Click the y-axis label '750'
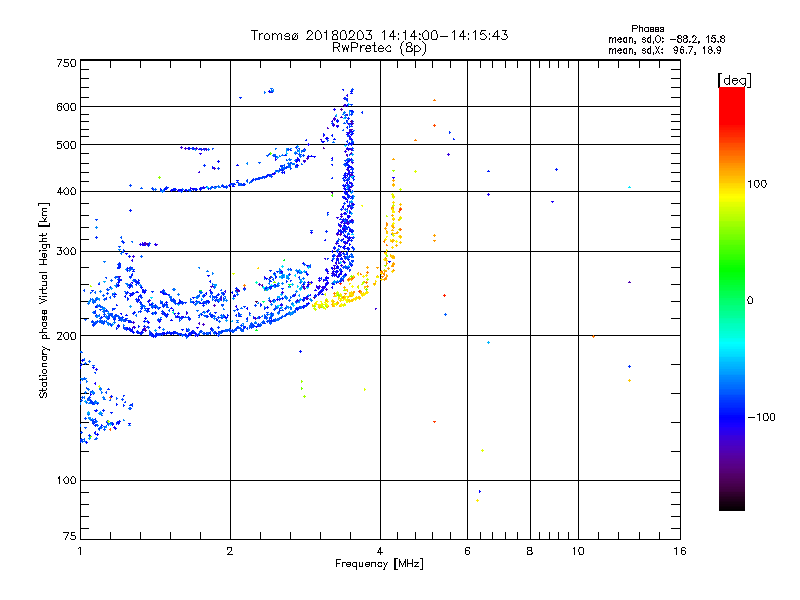The image size is (800, 600). click(66, 63)
